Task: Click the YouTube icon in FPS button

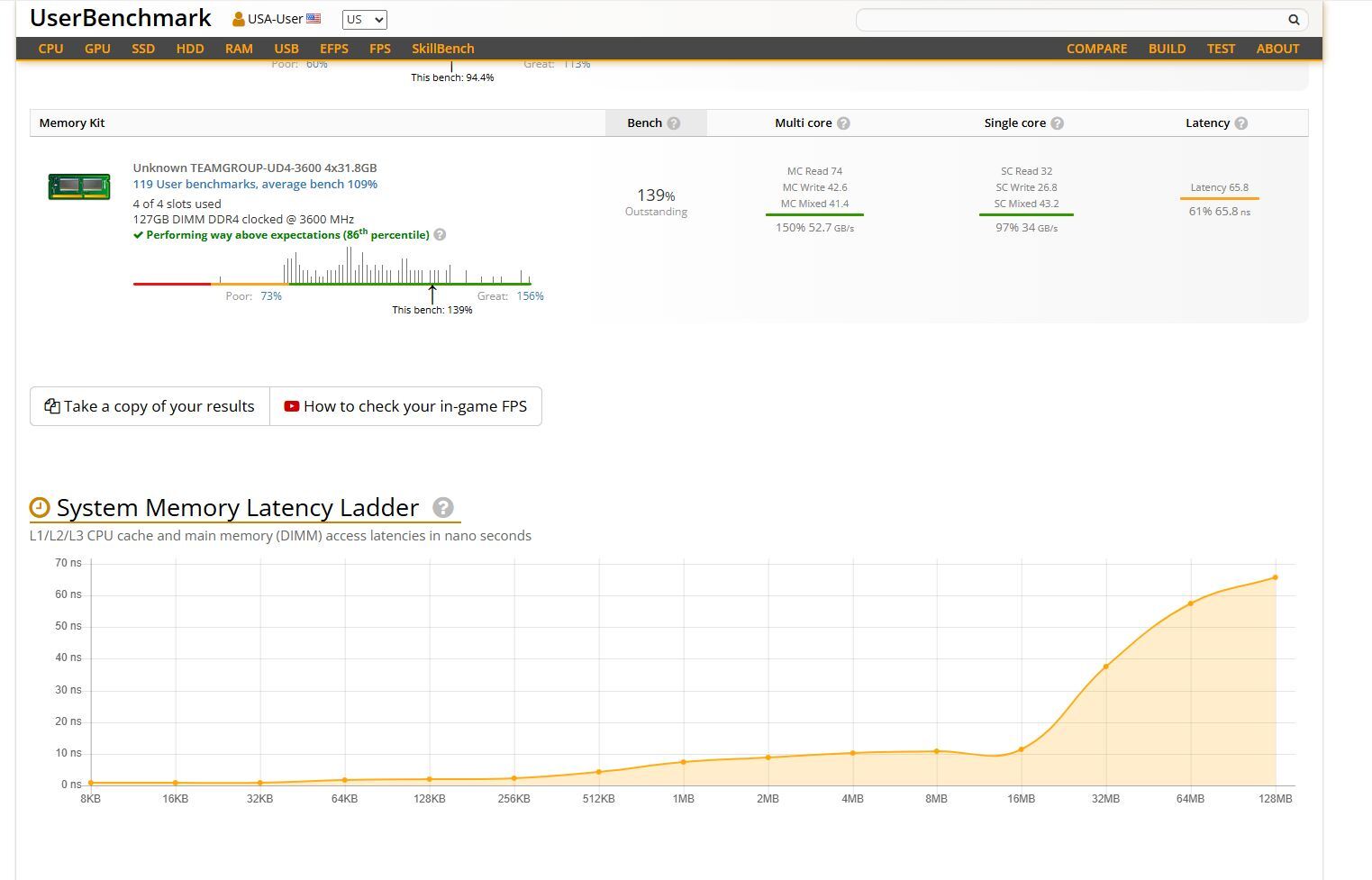Action: pos(292,406)
